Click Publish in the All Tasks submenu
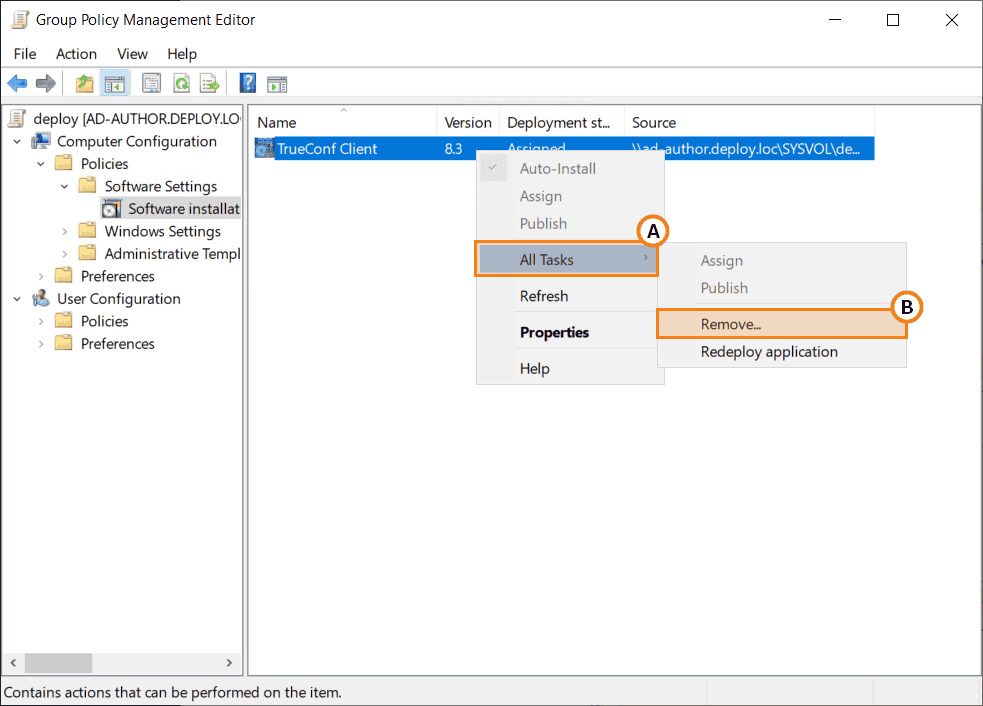The image size is (983, 706). tap(781, 288)
